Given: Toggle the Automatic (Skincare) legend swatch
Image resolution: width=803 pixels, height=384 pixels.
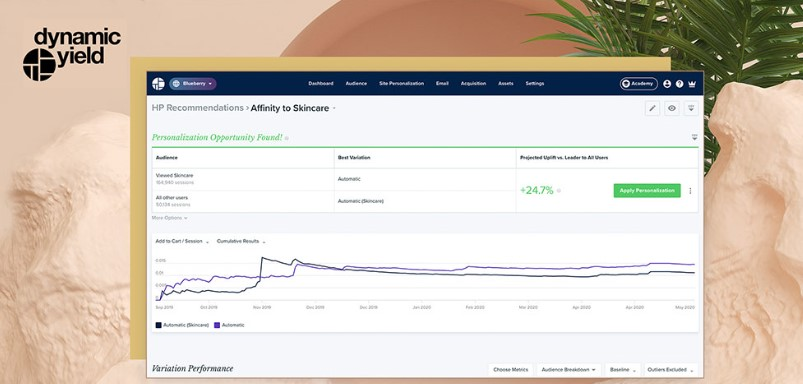Looking at the screenshot, I should coord(159,325).
